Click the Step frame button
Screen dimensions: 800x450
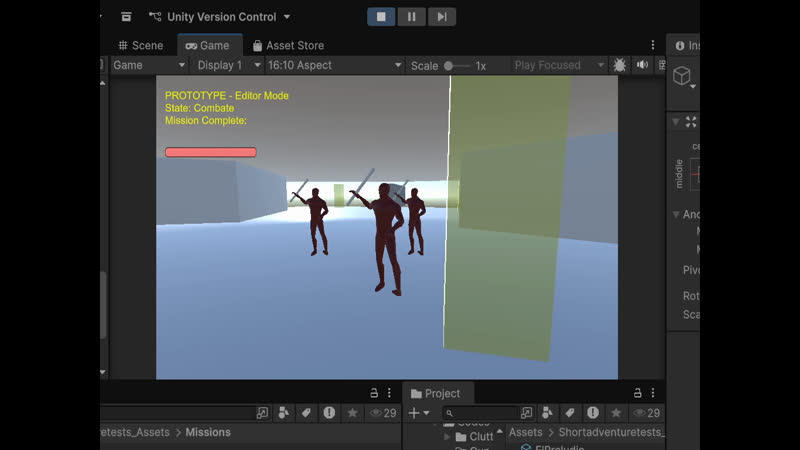click(x=440, y=16)
